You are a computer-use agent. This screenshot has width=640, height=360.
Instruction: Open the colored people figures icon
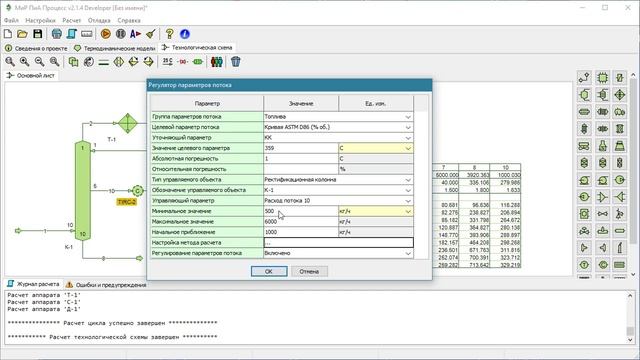click(x=217, y=62)
